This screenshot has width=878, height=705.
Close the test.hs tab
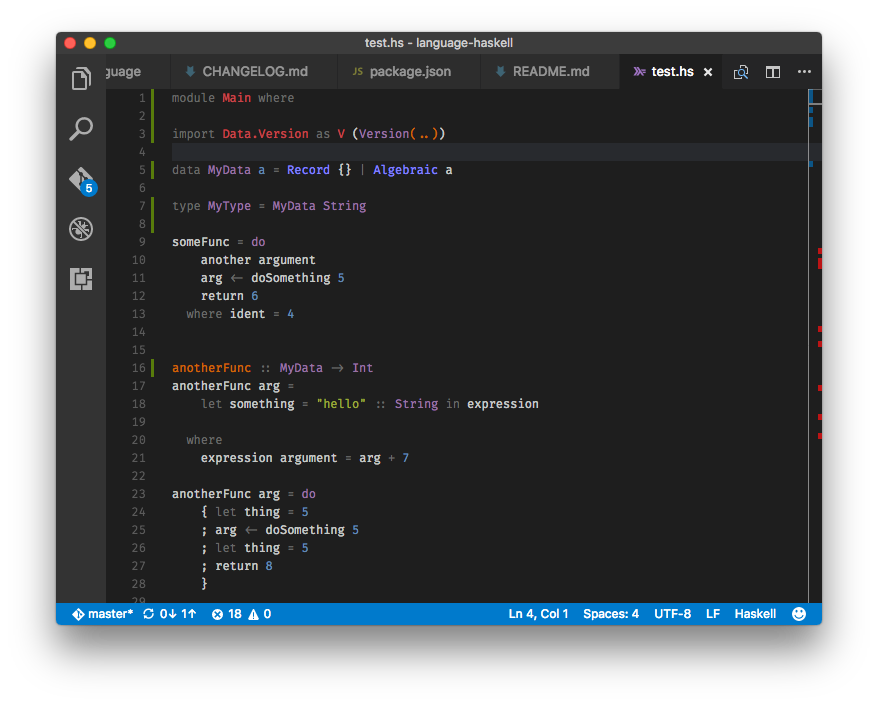[x=708, y=72]
